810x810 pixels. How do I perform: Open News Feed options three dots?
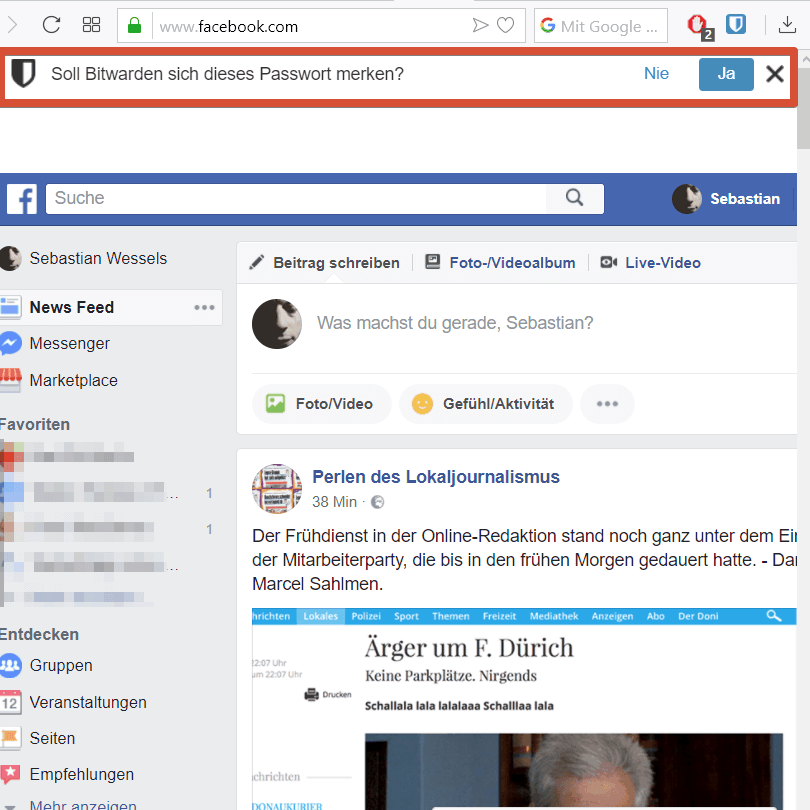pyautogui.click(x=204, y=307)
